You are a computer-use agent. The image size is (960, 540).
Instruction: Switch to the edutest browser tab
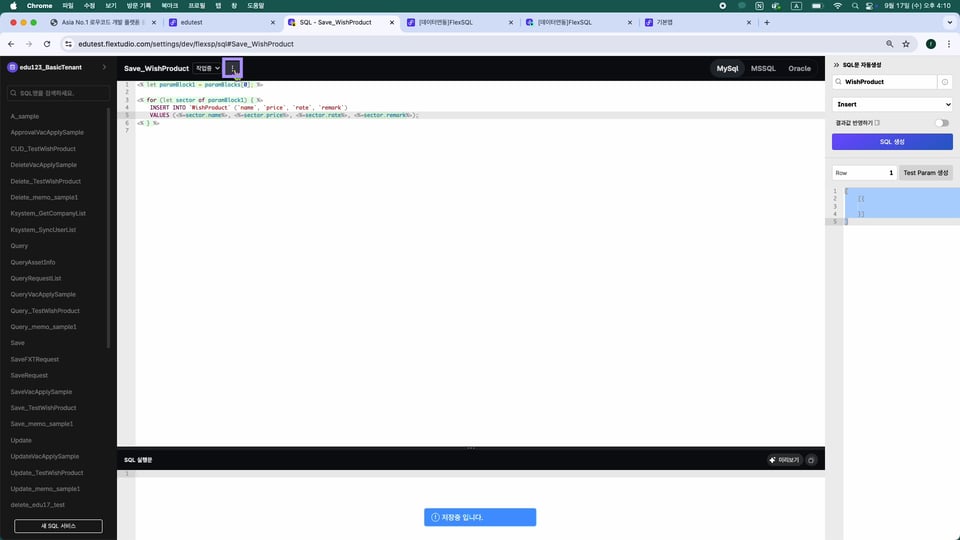tap(221, 22)
